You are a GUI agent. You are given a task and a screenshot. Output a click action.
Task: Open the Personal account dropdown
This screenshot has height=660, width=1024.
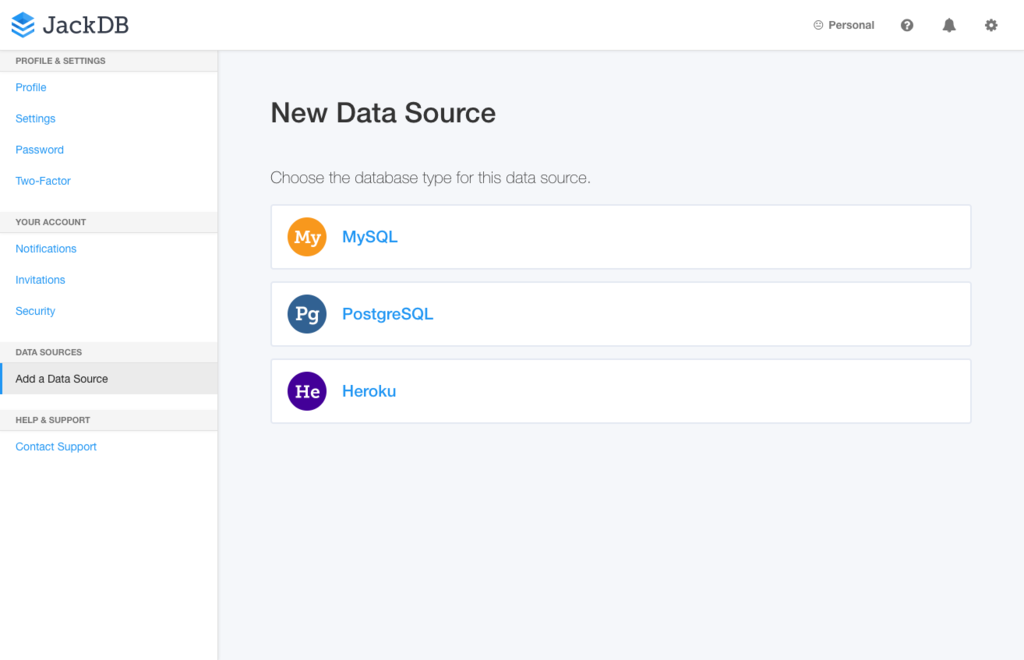[851, 25]
